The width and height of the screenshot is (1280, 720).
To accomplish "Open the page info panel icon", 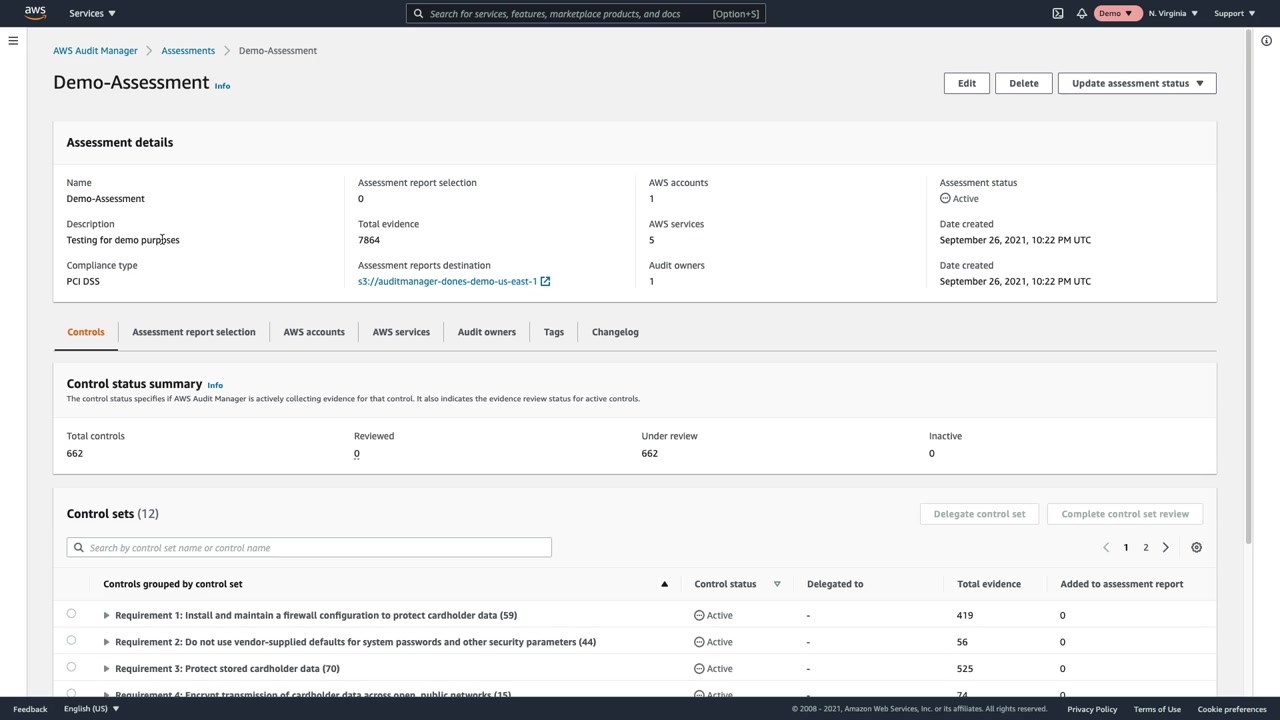I will coord(1266,41).
